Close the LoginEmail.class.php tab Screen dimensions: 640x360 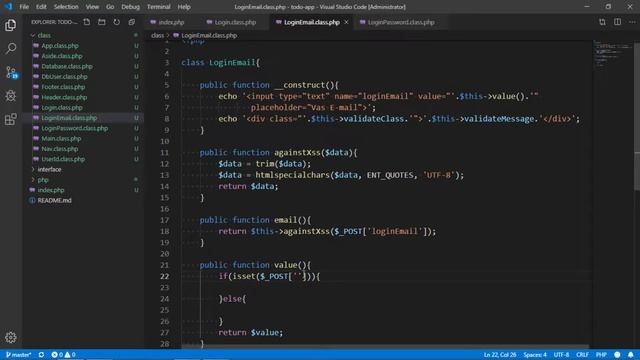click(x=346, y=22)
